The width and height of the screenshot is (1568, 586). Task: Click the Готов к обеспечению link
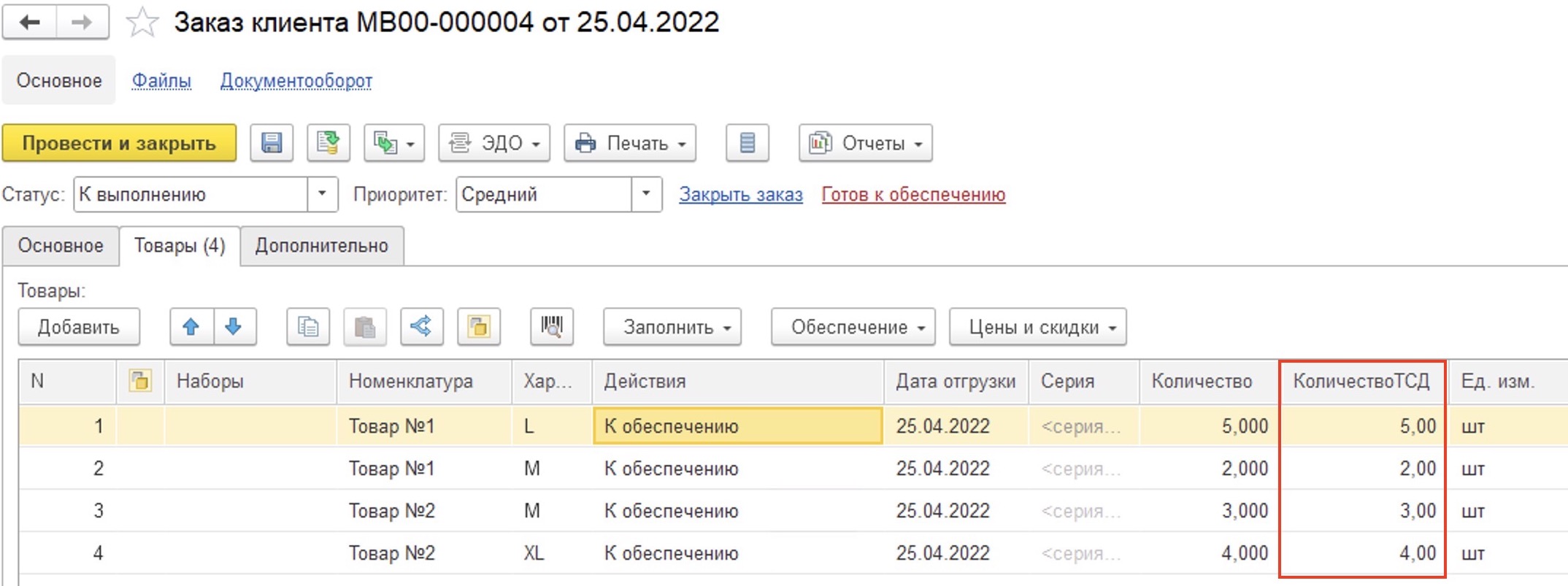click(x=914, y=195)
